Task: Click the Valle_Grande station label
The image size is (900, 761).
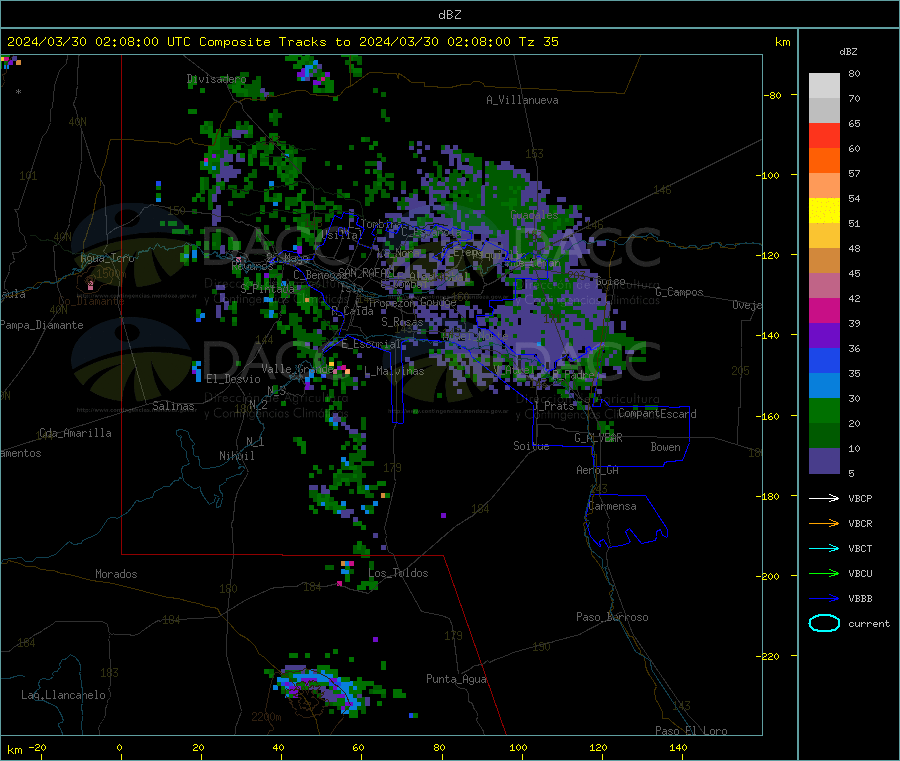Action: coord(297,369)
